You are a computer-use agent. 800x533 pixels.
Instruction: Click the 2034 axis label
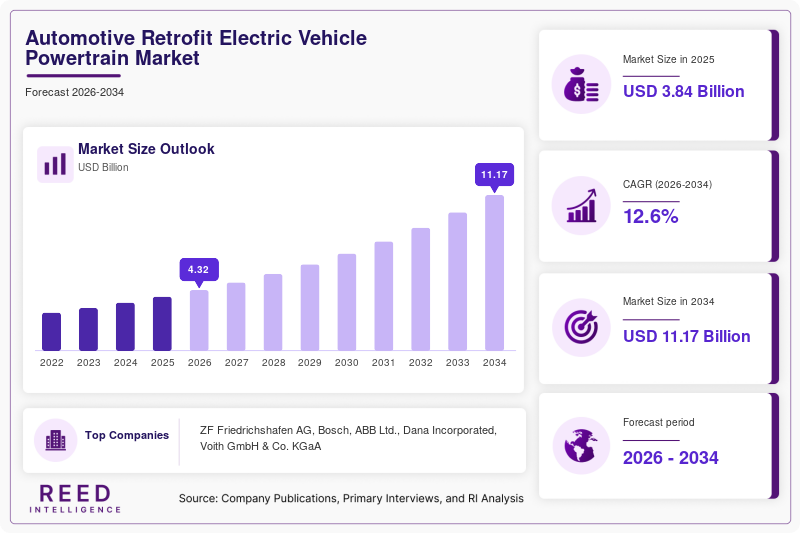click(x=494, y=363)
